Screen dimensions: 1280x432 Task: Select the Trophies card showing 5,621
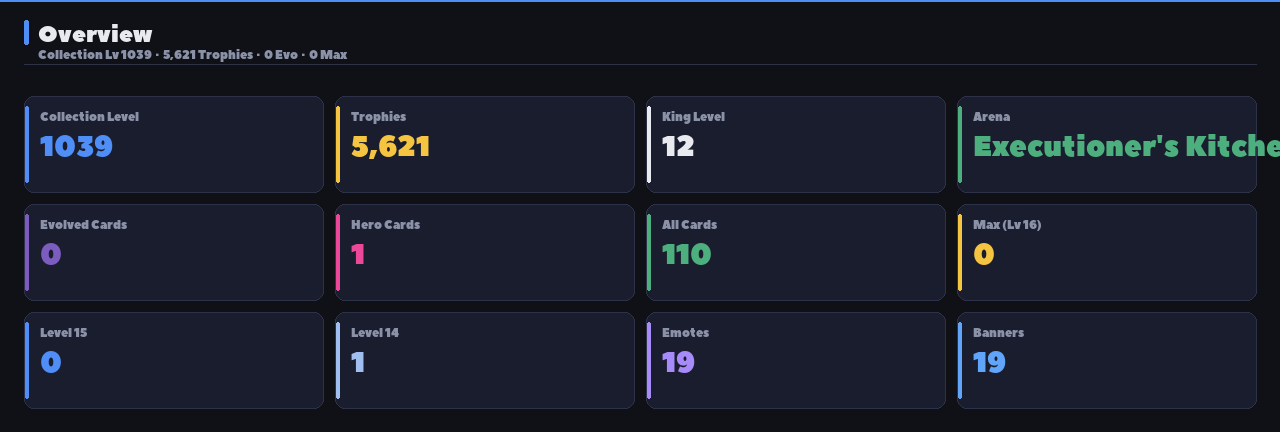click(485, 144)
